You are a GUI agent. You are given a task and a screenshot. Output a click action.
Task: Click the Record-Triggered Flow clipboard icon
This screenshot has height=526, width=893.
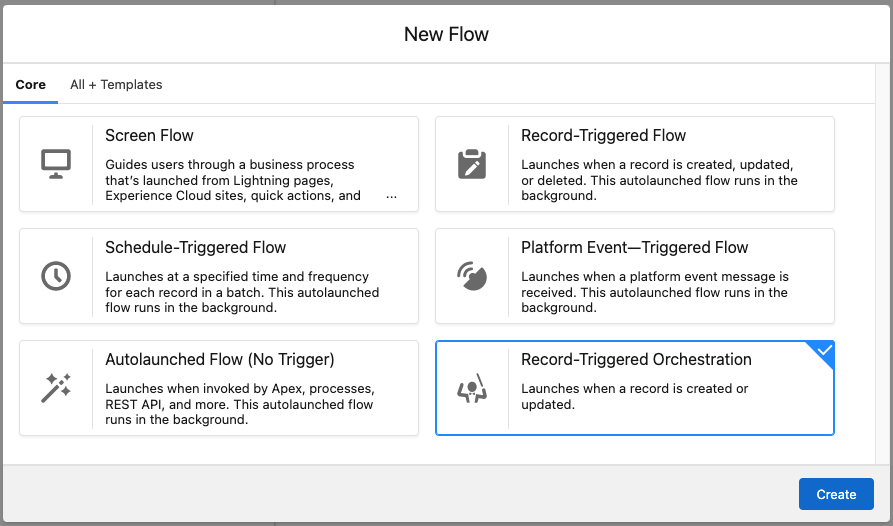(471, 164)
